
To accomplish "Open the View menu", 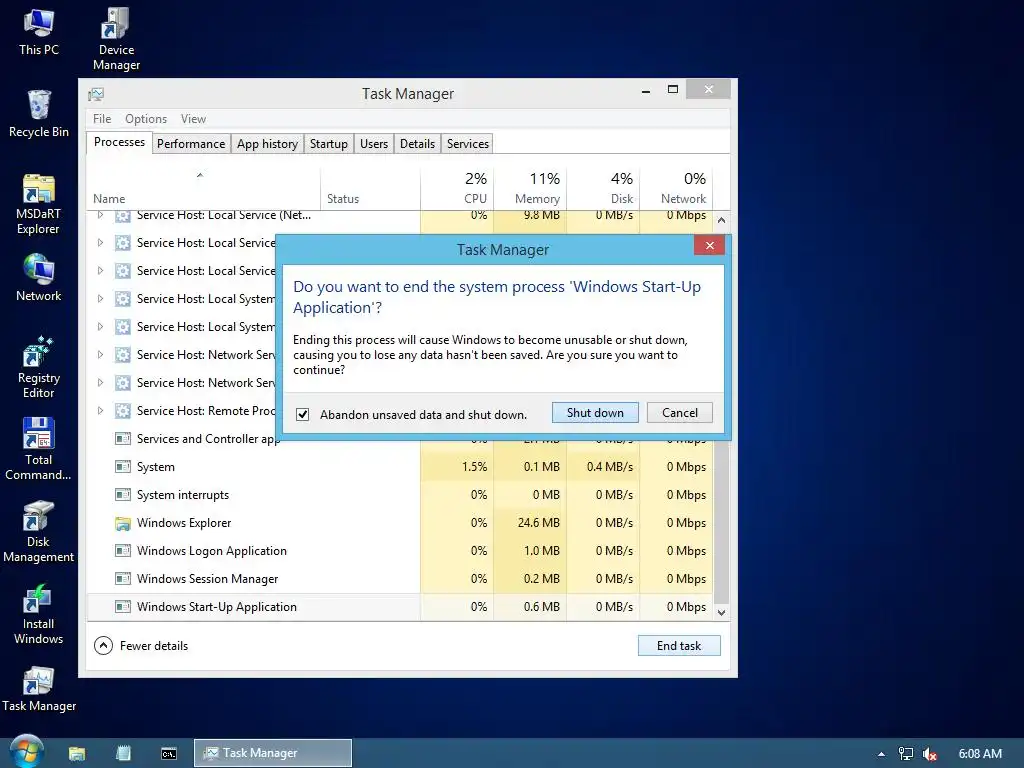I will tap(193, 119).
